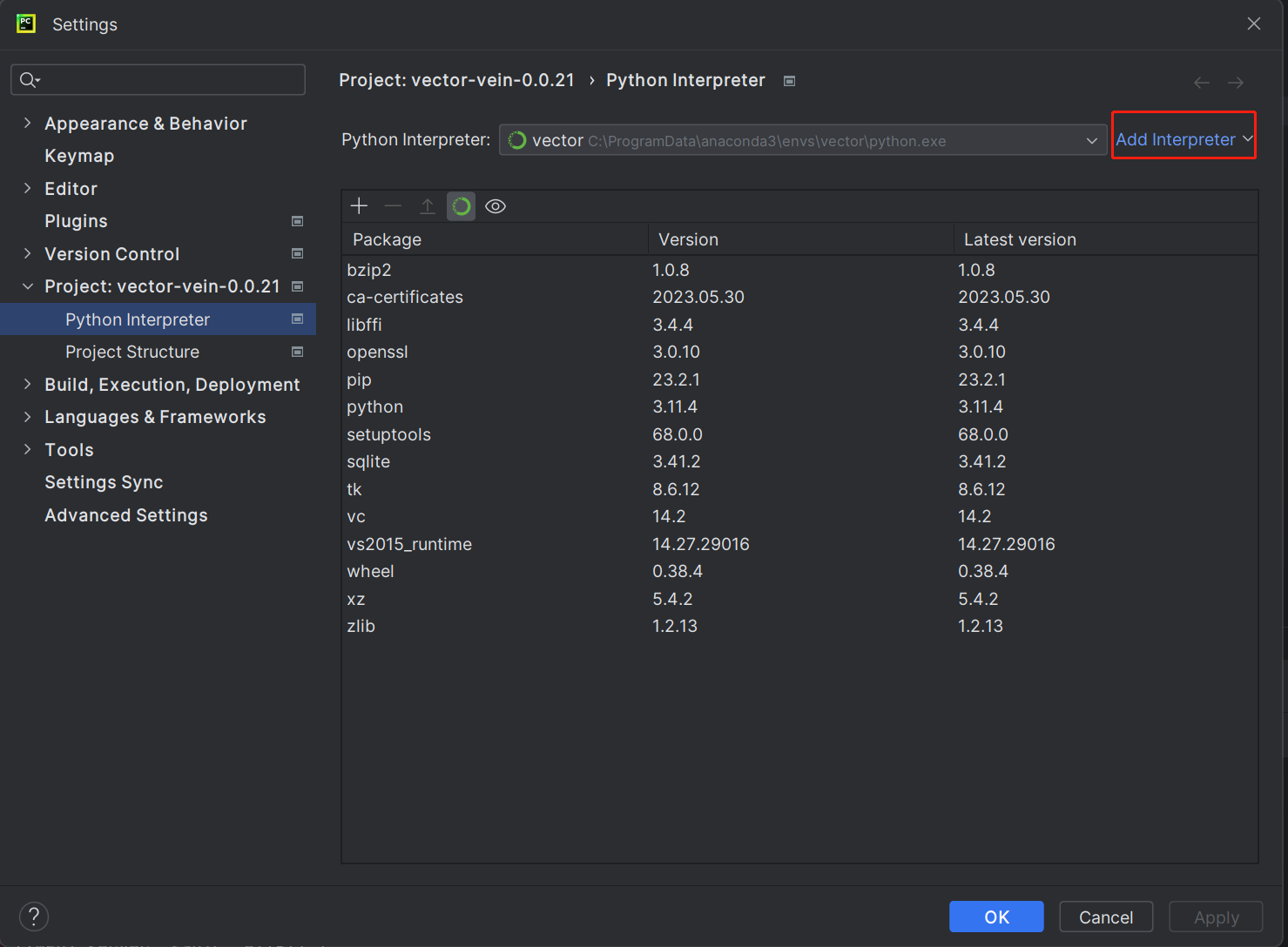Viewport: 1288px width, 947px height.
Task: Click version 14.27.29016 in Version column
Action: click(x=701, y=544)
